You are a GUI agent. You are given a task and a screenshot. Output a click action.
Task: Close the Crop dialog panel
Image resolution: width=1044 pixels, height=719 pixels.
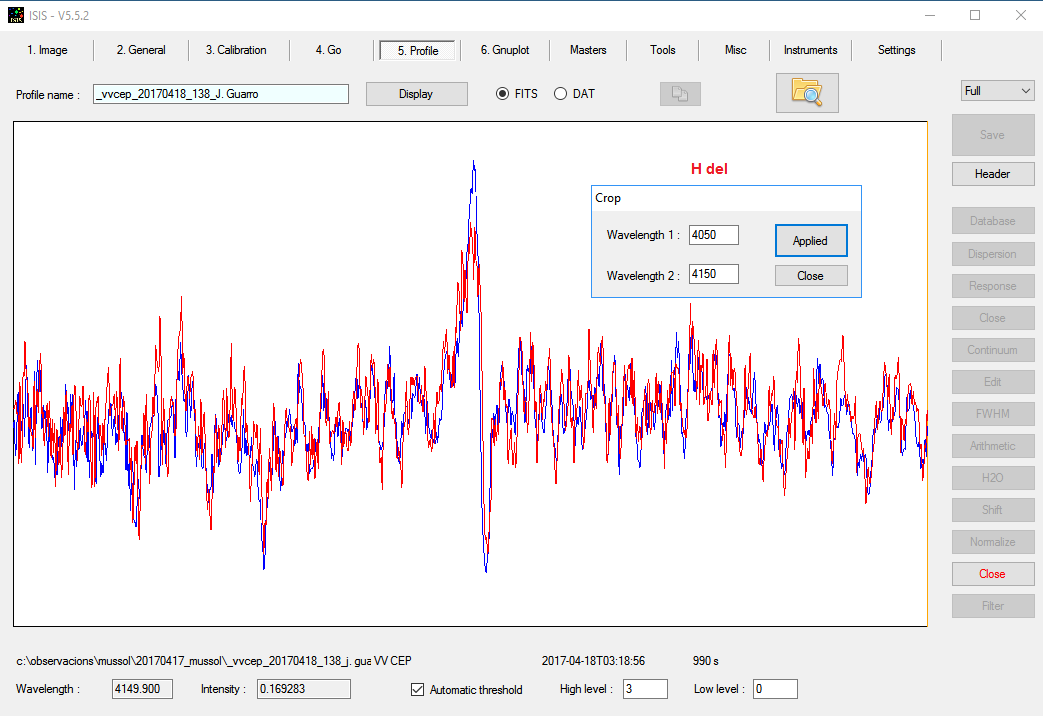(810, 276)
